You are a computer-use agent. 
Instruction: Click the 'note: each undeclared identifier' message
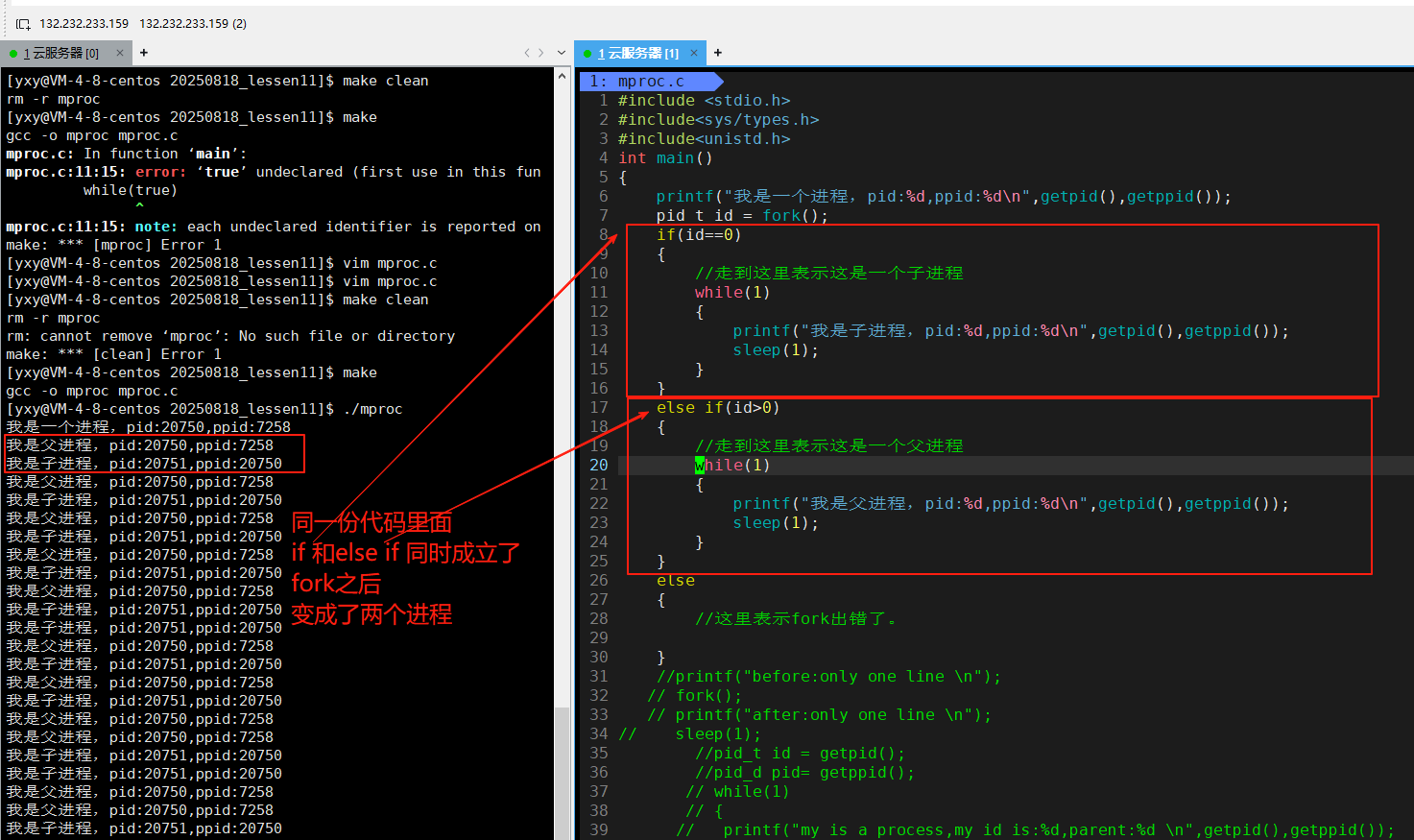(x=274, y=227)
